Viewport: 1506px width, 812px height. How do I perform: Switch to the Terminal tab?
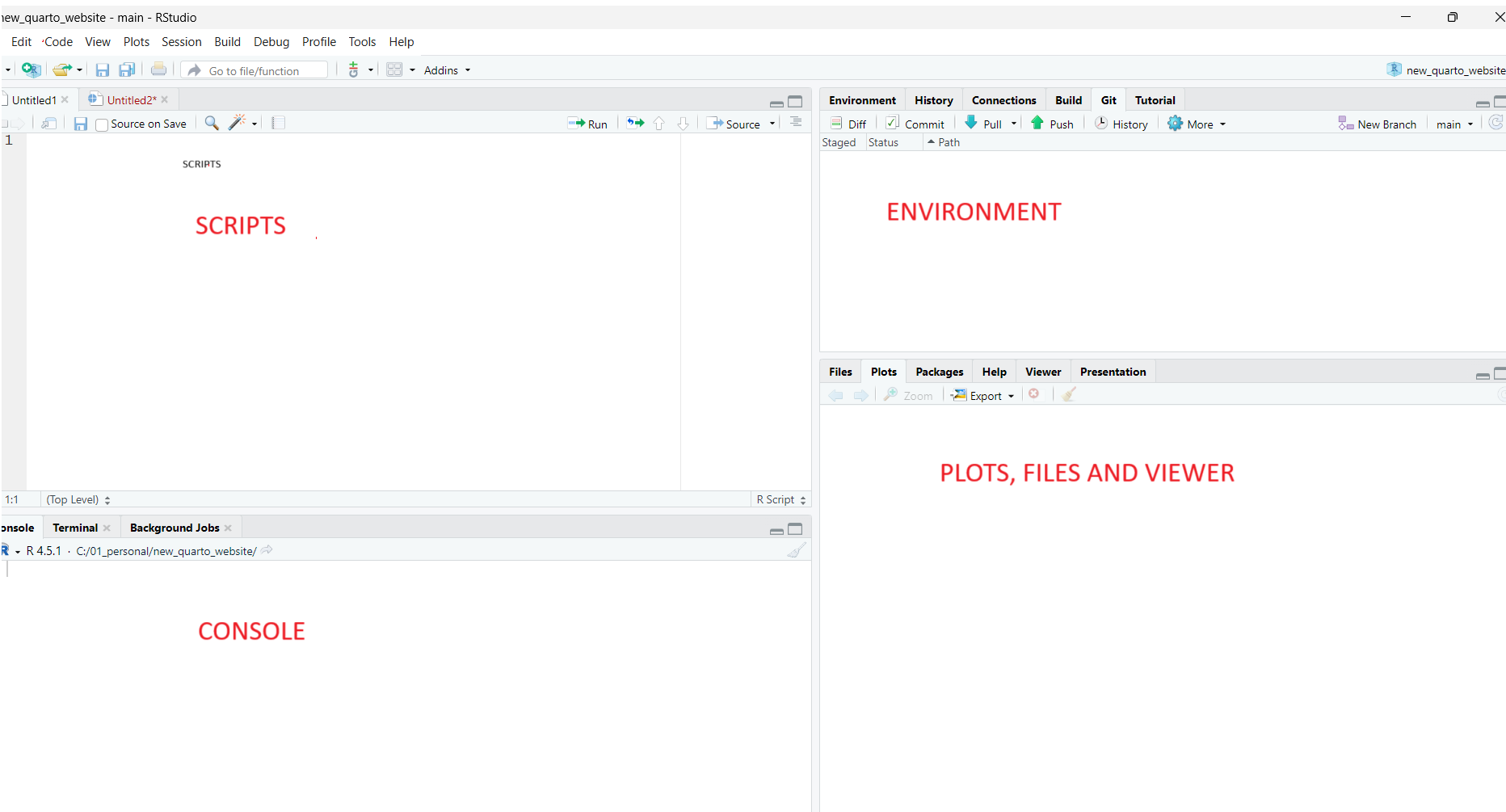pos(75,528)
